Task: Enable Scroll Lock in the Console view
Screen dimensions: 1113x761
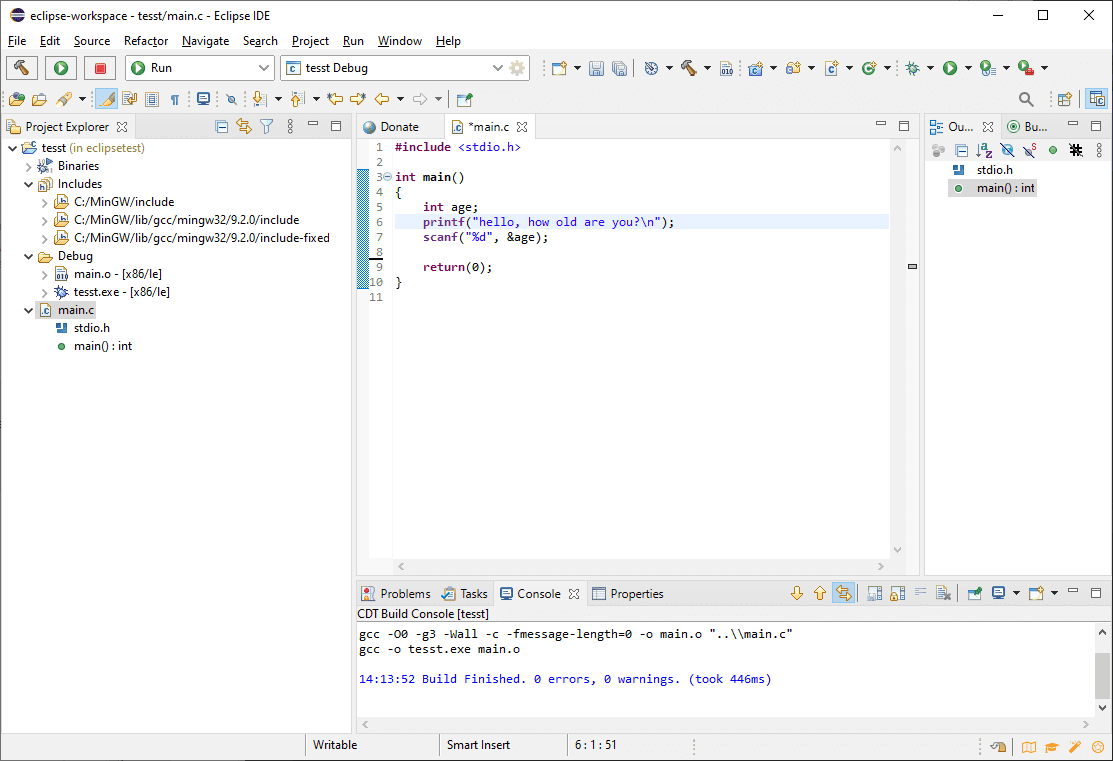Action: [x=897, y=593]
